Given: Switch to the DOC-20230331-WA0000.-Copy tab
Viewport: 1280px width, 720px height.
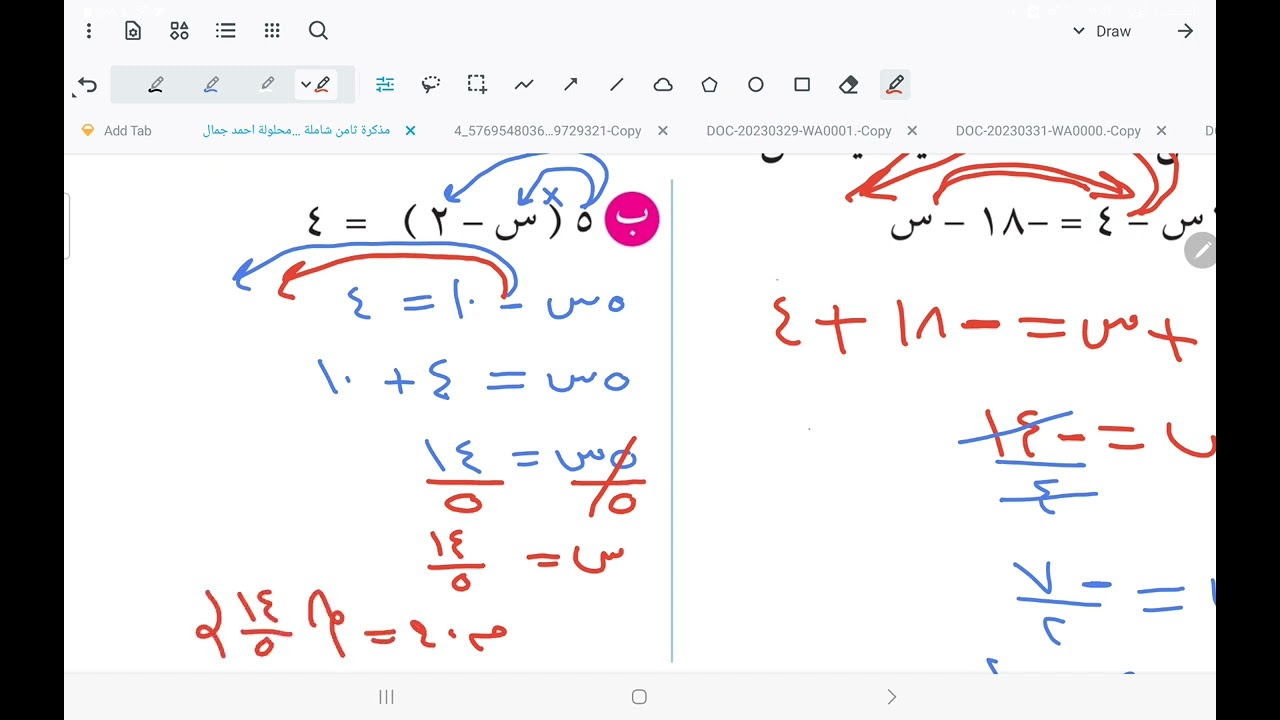Looking at the screenshot, I should coord(1048,131).
